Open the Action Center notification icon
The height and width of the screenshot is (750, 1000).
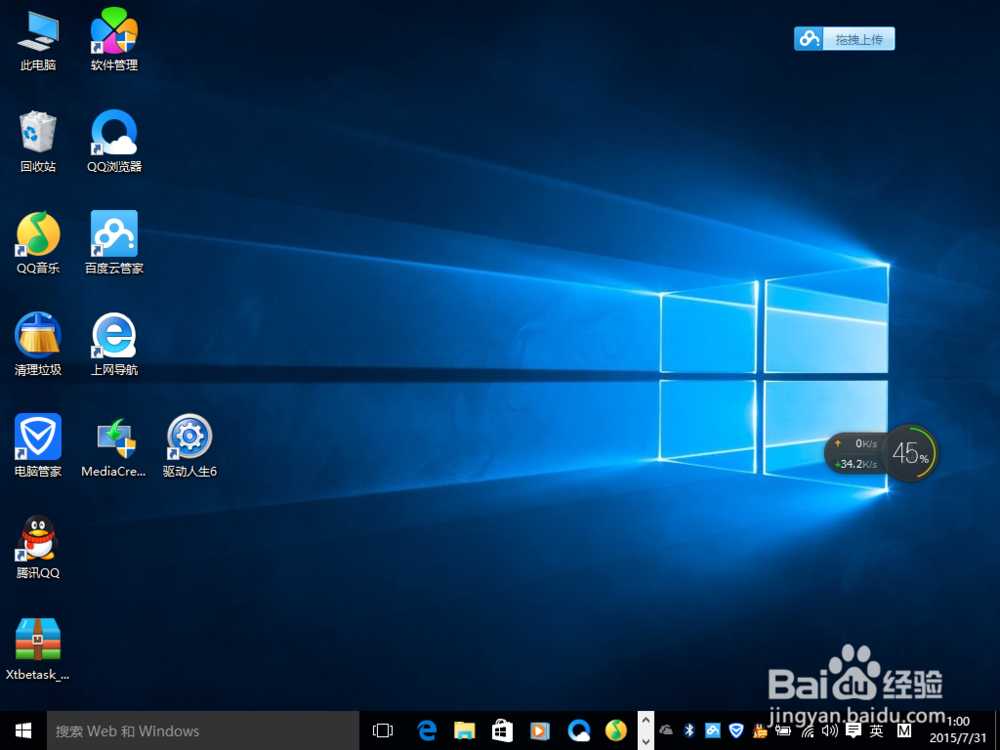853,731
